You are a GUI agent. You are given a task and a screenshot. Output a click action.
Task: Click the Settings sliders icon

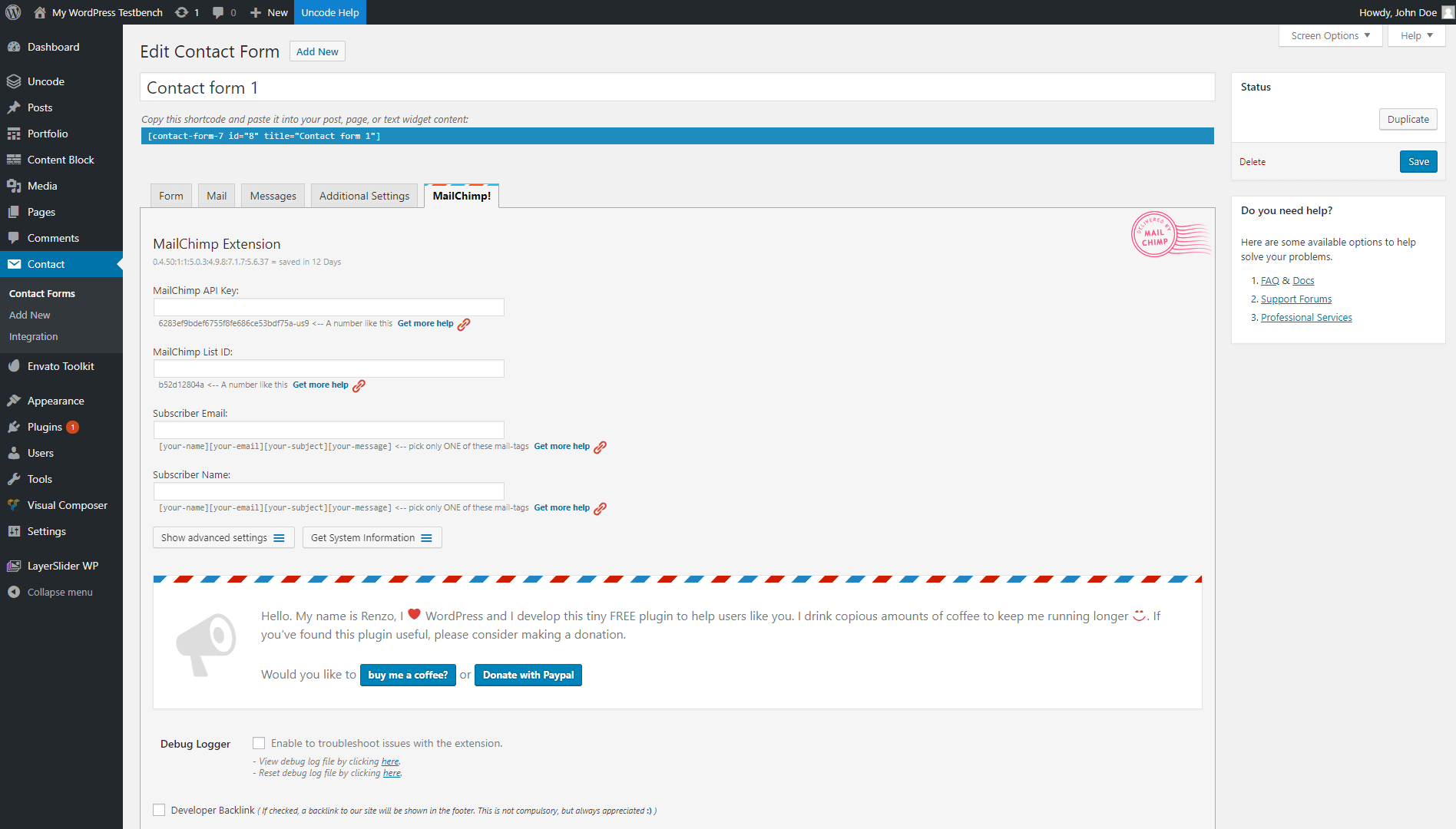[x=14, y=531]
